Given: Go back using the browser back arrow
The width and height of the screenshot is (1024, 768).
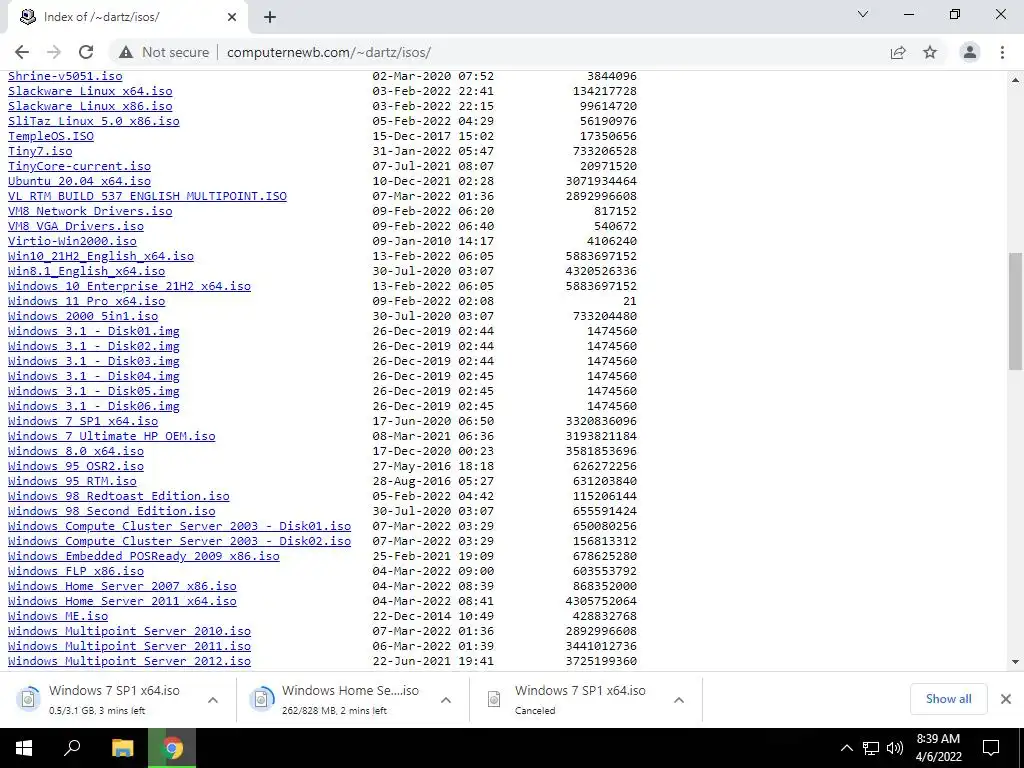Looking at the screenshot, I should pyautogui.click(x=22, y=52).
